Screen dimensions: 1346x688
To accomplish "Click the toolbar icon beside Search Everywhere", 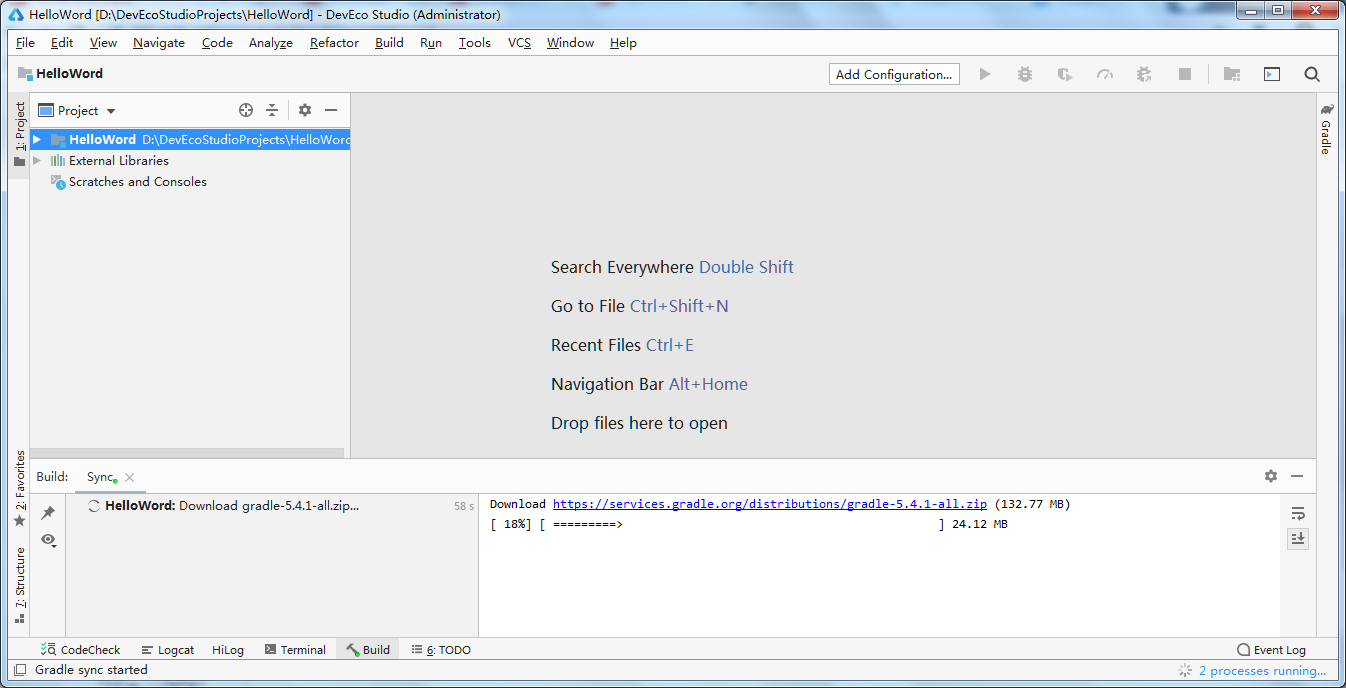I will click(1272, 74).
